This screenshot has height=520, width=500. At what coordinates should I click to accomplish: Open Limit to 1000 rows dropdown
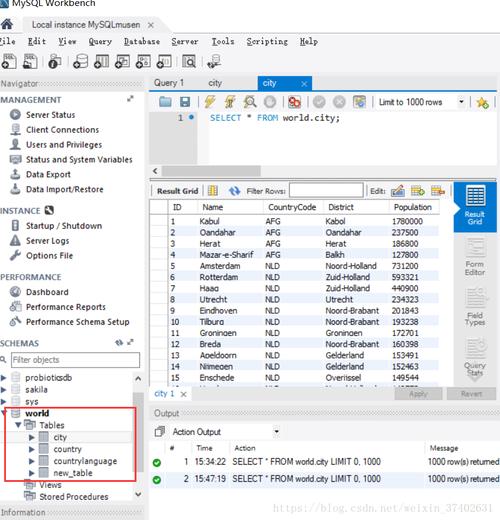click(x=461, y=102)
